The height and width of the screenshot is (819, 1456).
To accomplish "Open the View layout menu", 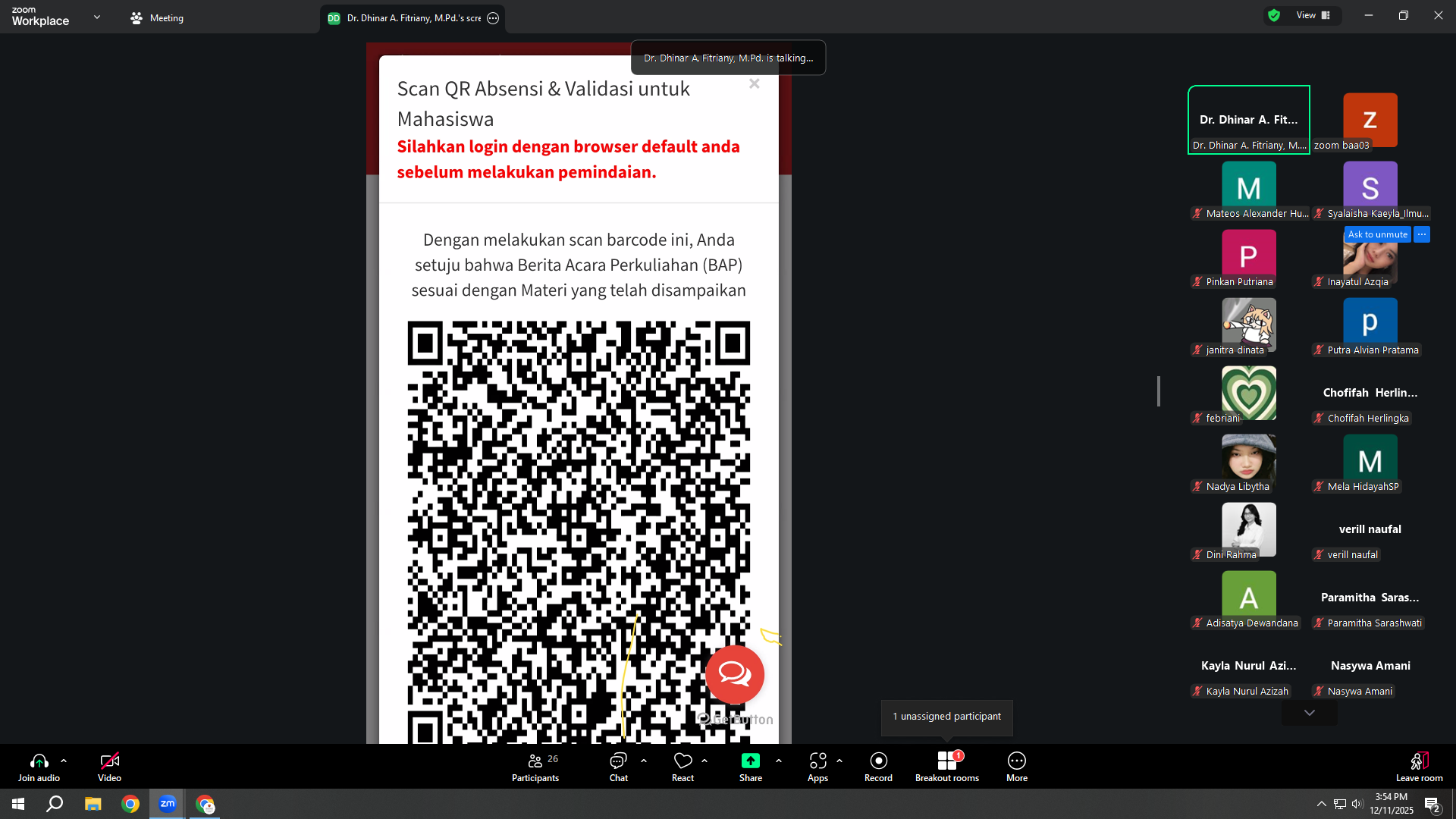I will click(x=1313, y=15).
